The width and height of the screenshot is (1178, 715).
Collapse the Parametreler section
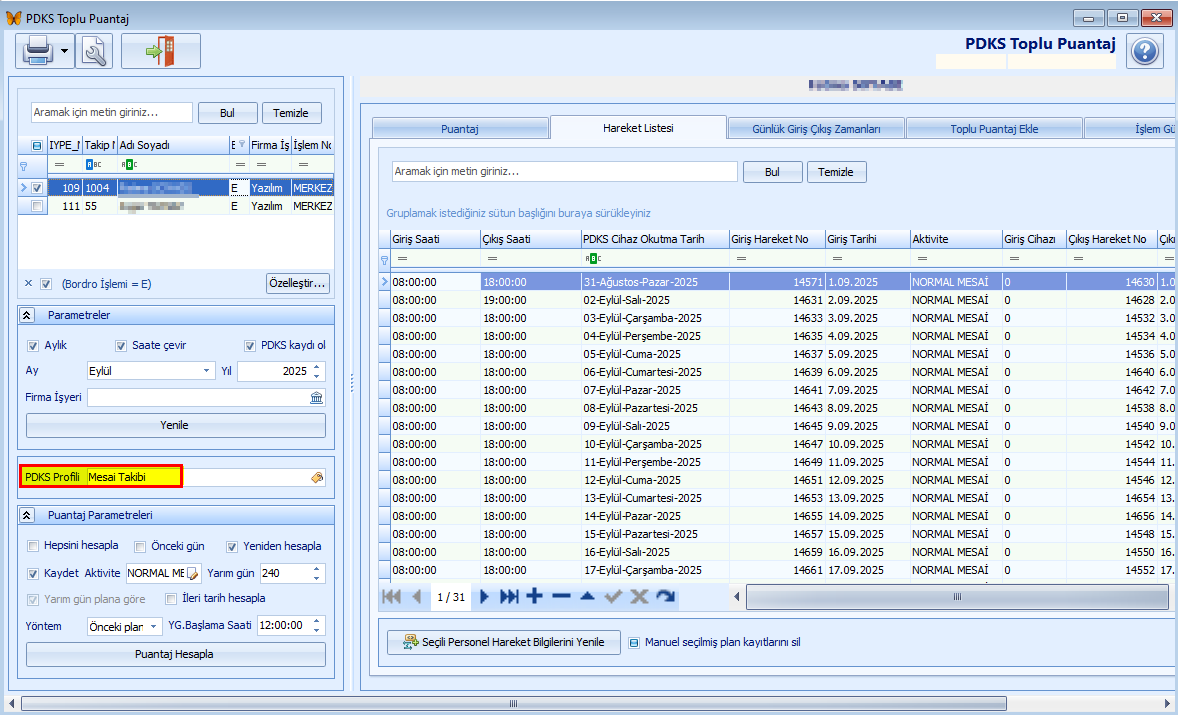tap(28, 315)
